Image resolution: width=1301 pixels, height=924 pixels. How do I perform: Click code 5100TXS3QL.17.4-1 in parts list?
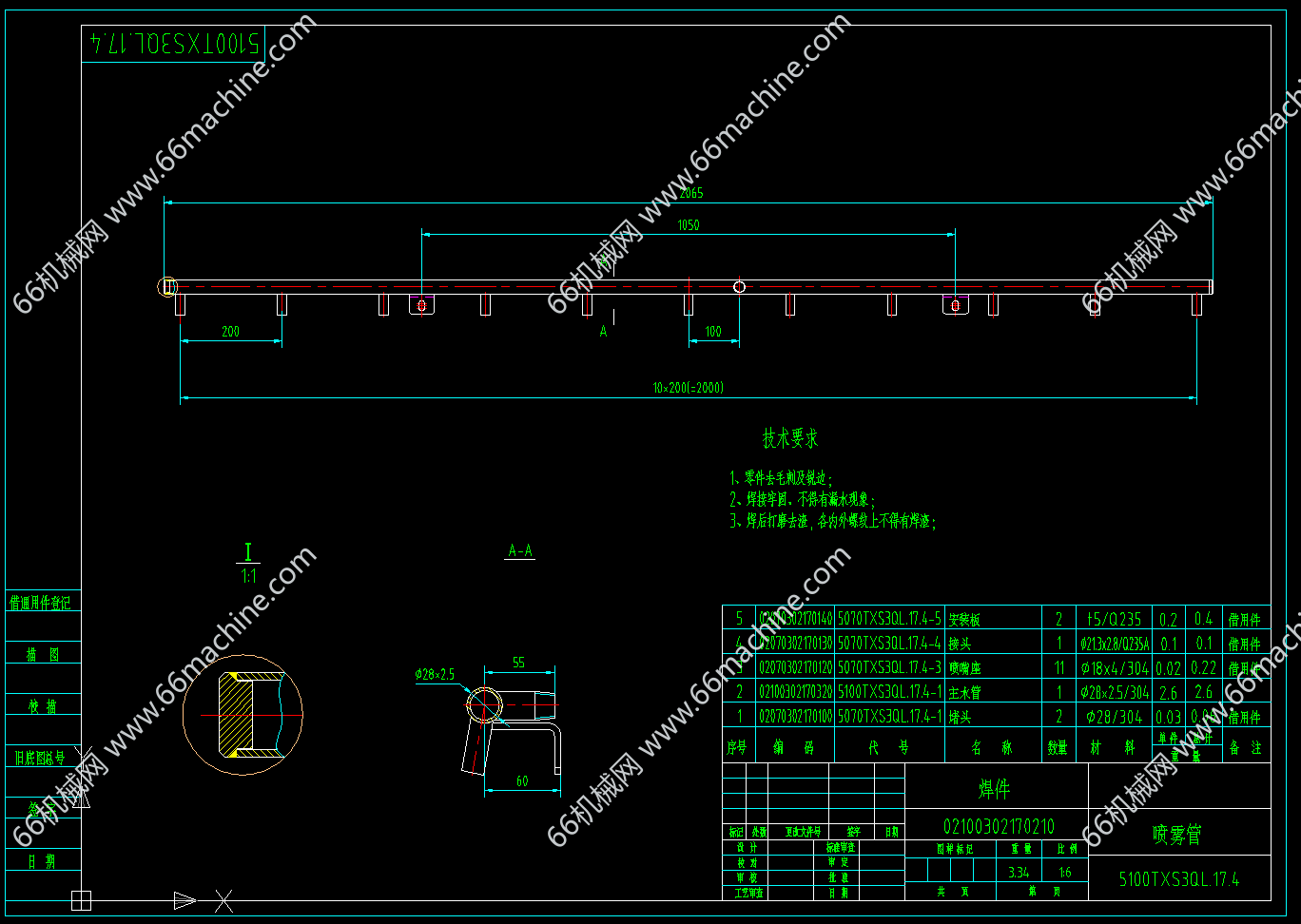point(889,692)
